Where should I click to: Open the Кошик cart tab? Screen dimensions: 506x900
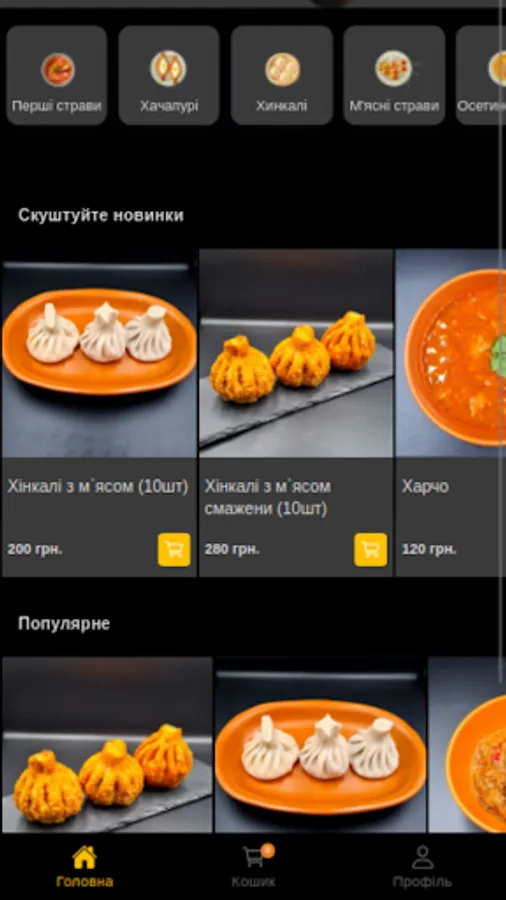coord(253,867)
